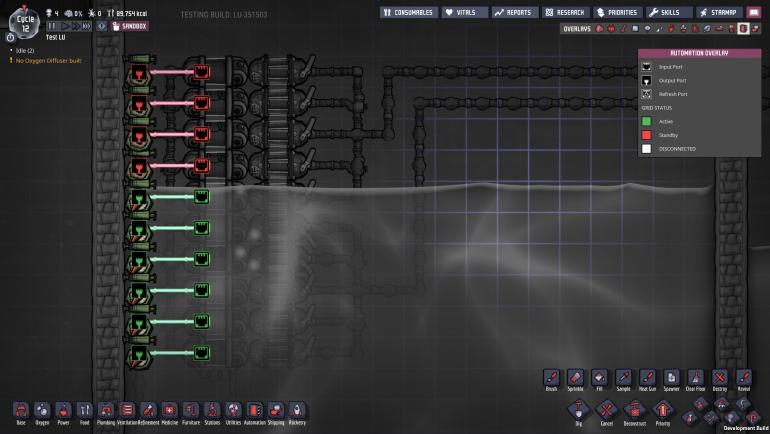Set game to fastest speed
The height and width of the screenshot is (434, 770).
86,26
